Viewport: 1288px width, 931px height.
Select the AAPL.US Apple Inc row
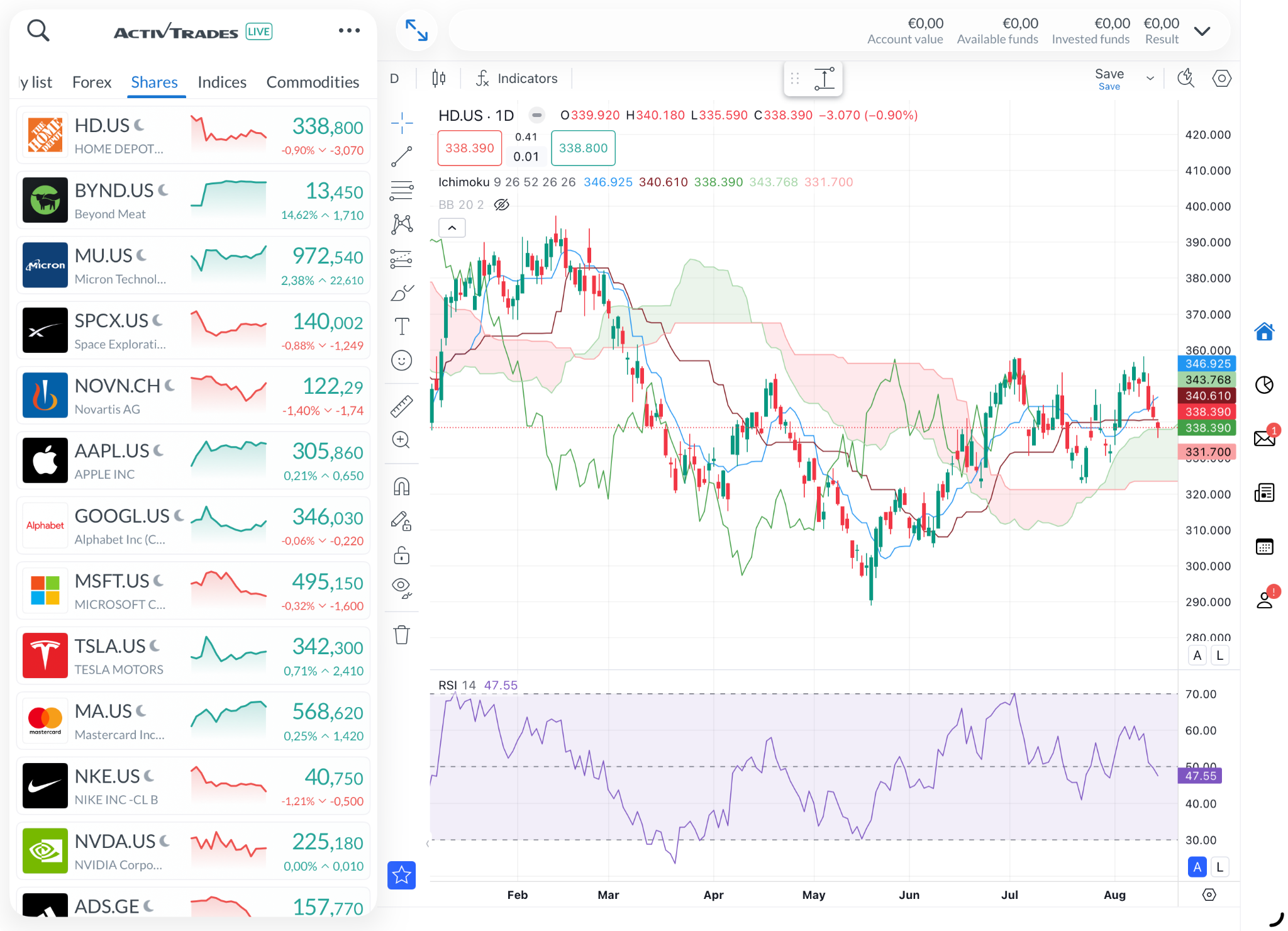coord(193,460)
